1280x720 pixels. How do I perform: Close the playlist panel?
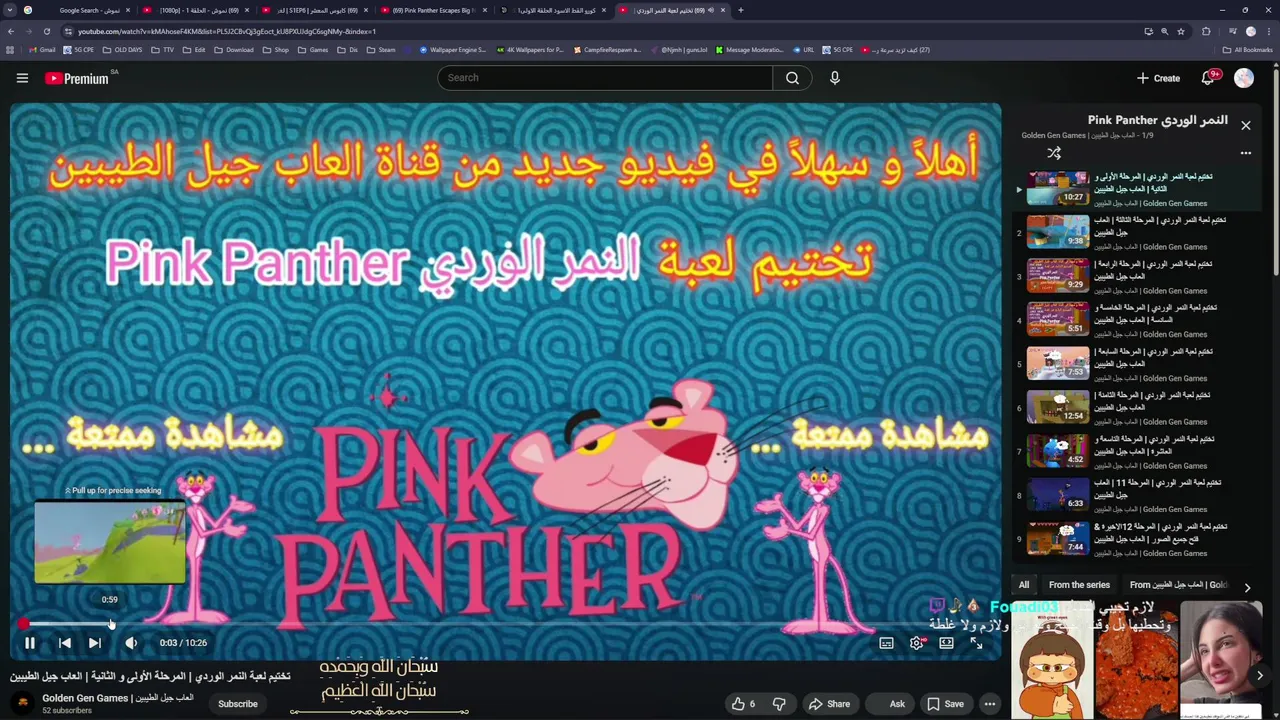(1246, 125)
